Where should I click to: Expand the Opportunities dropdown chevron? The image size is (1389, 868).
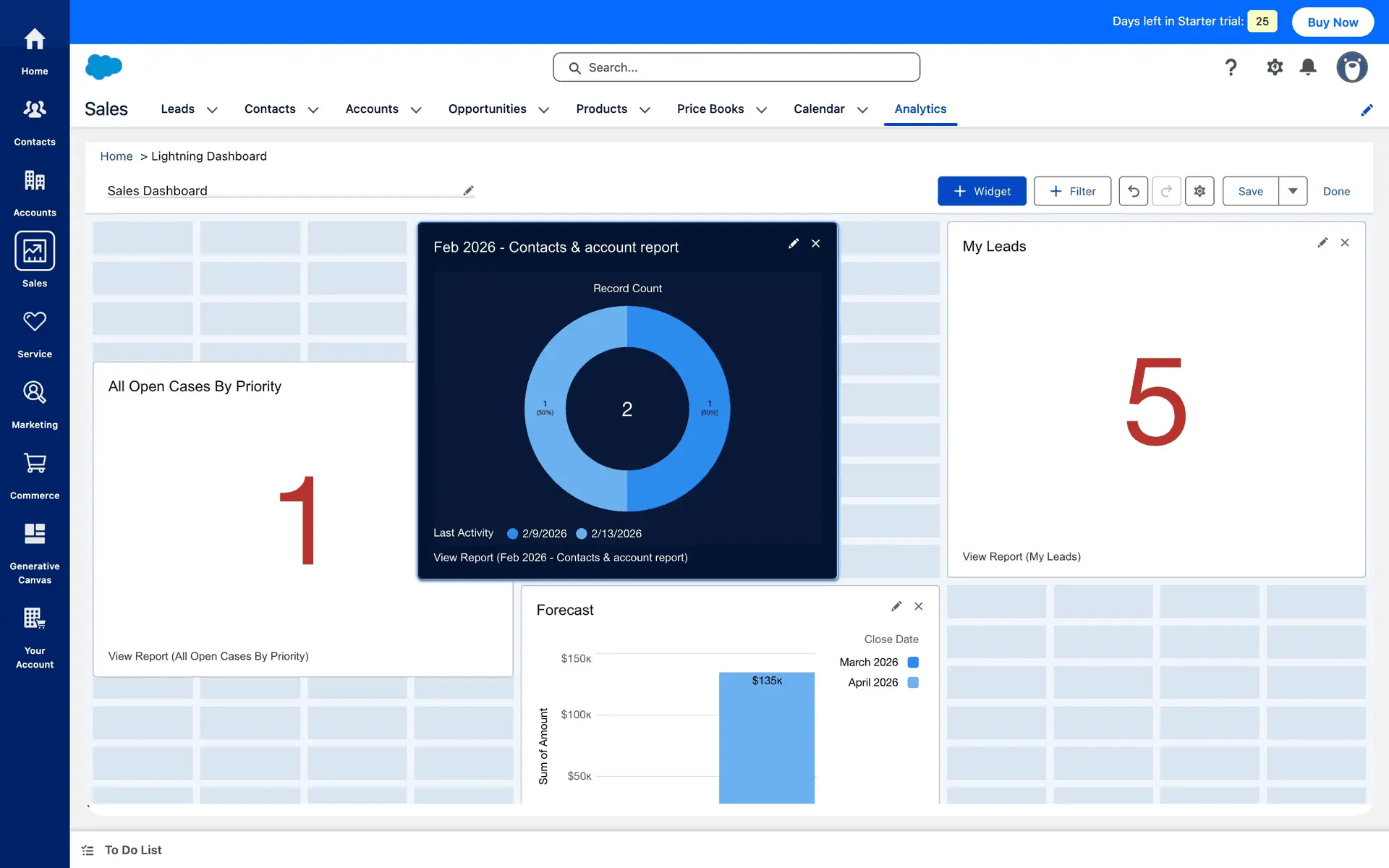pos(544,110)
